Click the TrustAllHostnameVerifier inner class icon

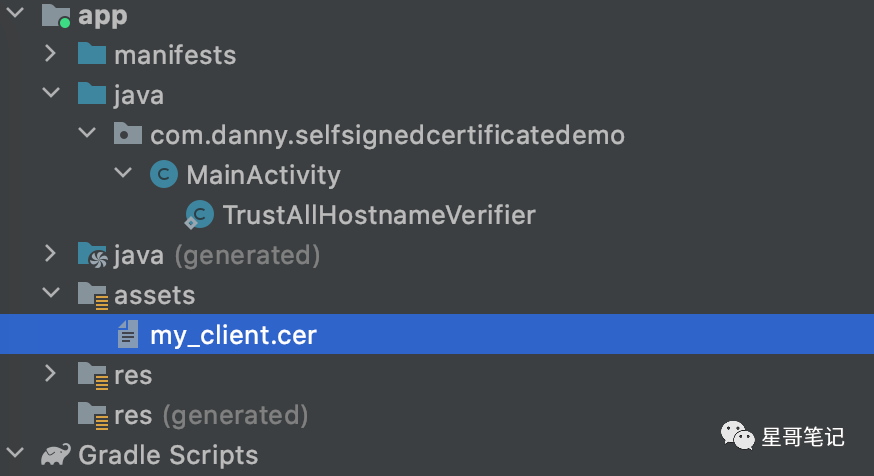[199, 215]
